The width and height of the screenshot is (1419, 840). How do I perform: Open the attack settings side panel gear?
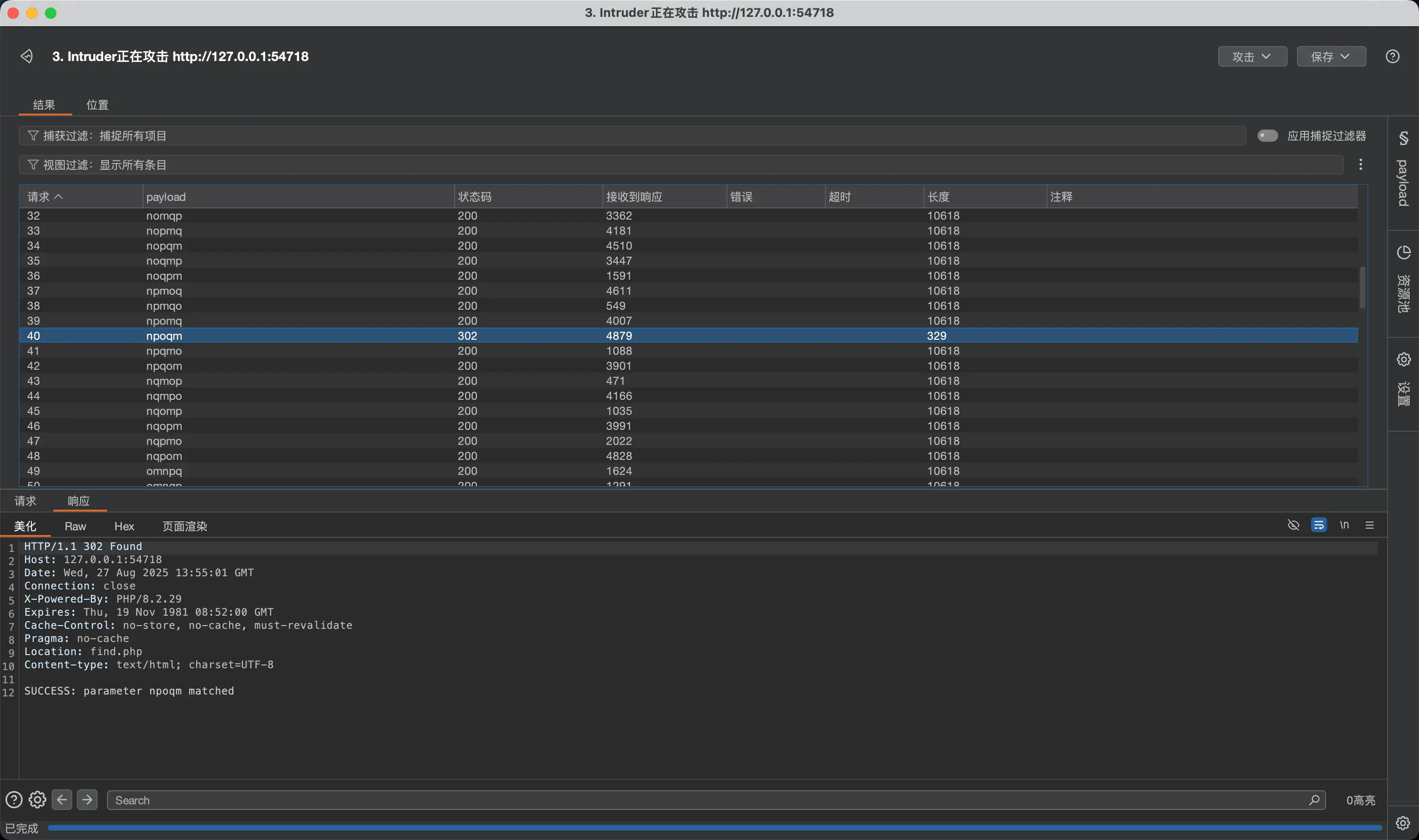coord(1403,359)
